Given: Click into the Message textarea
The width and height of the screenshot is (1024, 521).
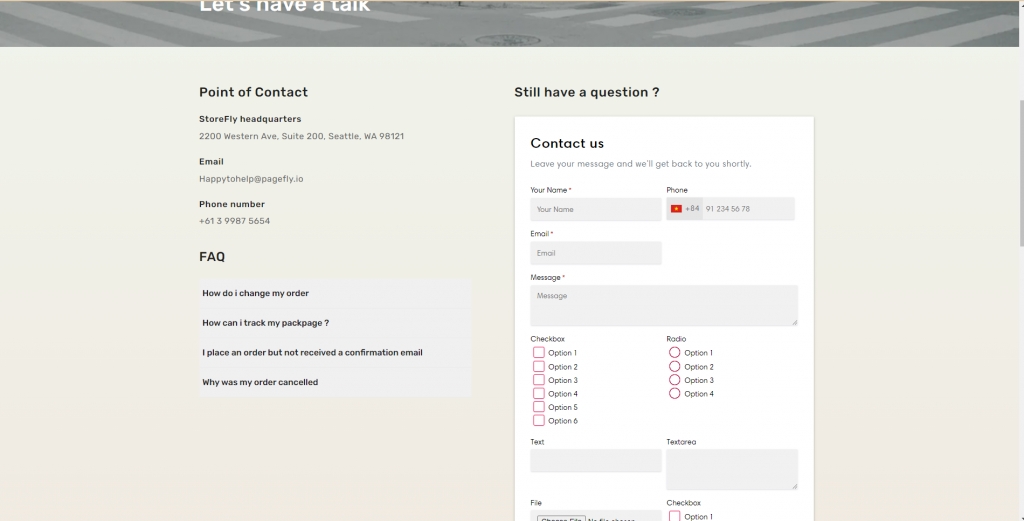Looking at the screenshot, I should (663, 305).
